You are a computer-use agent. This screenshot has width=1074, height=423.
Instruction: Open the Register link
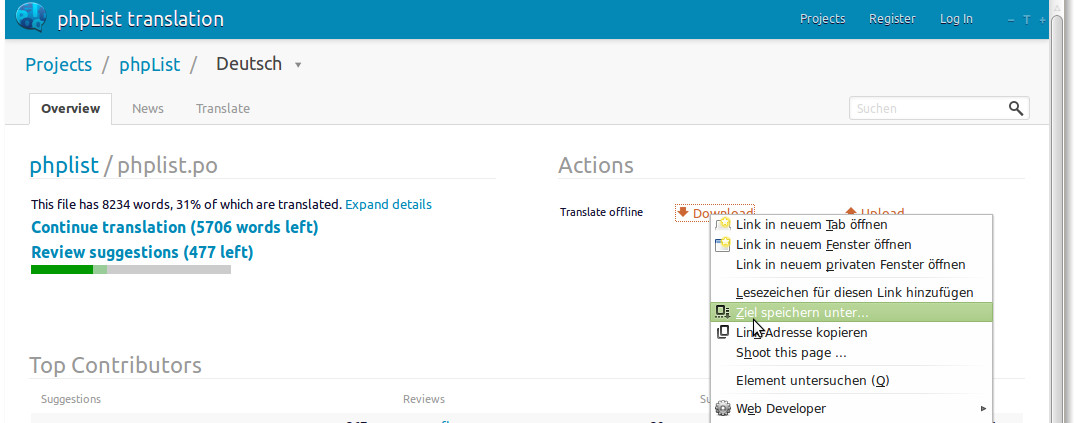892,19
